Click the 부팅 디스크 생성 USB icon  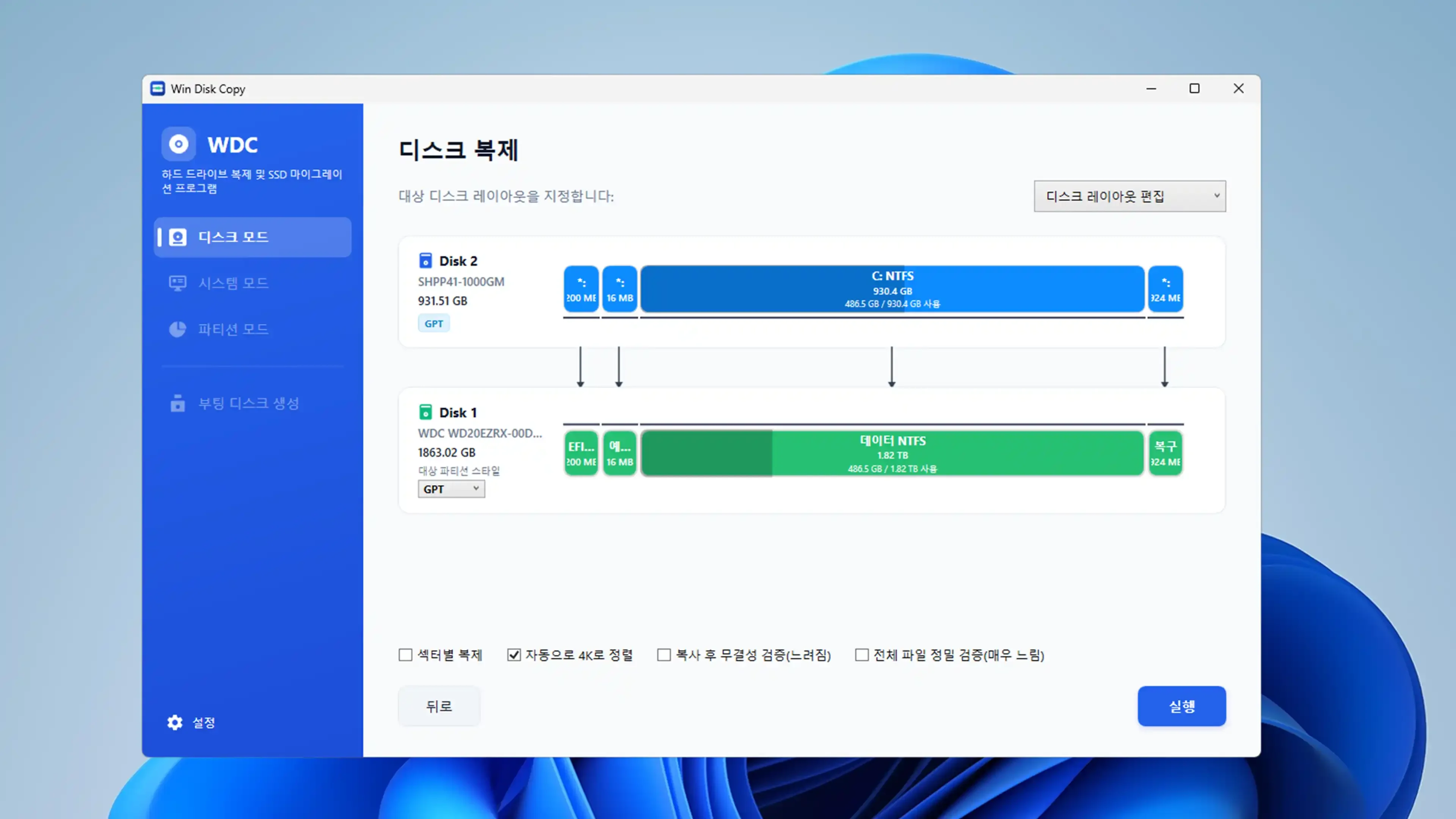click(x=177, y=403)
